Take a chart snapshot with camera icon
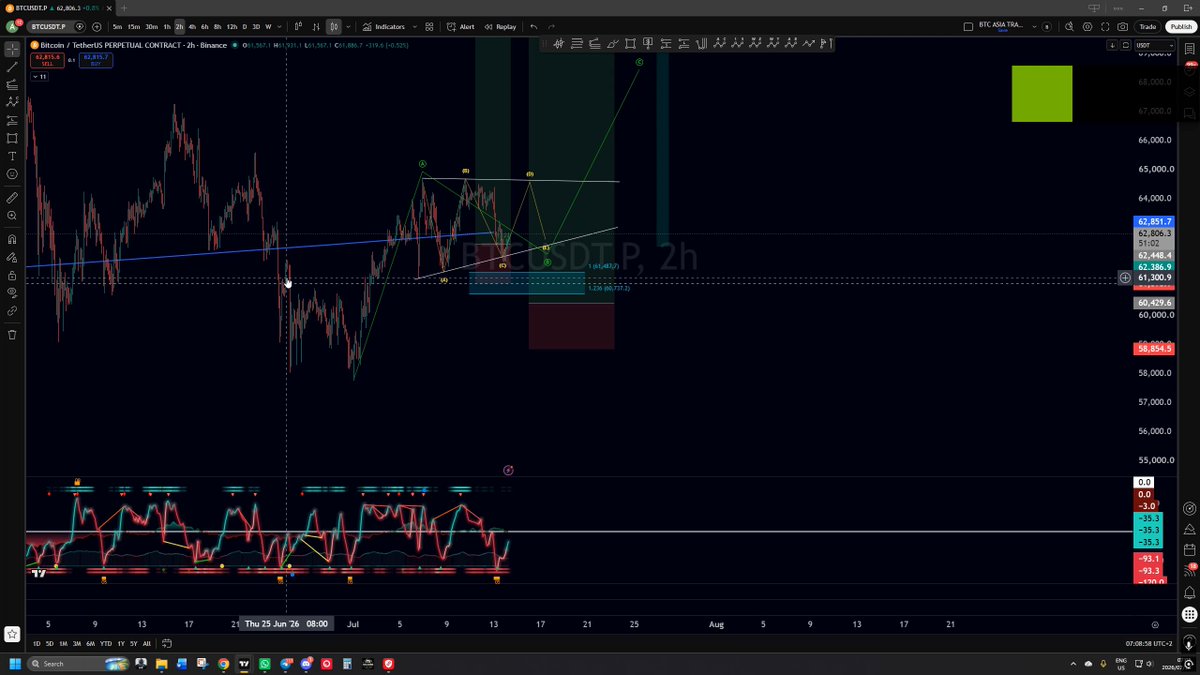1200x675 pixels. click(1123, 27)
